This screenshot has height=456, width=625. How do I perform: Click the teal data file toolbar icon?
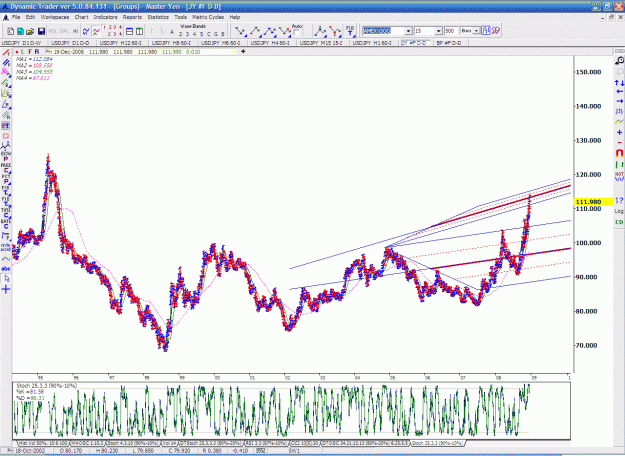tap(20, 31)
